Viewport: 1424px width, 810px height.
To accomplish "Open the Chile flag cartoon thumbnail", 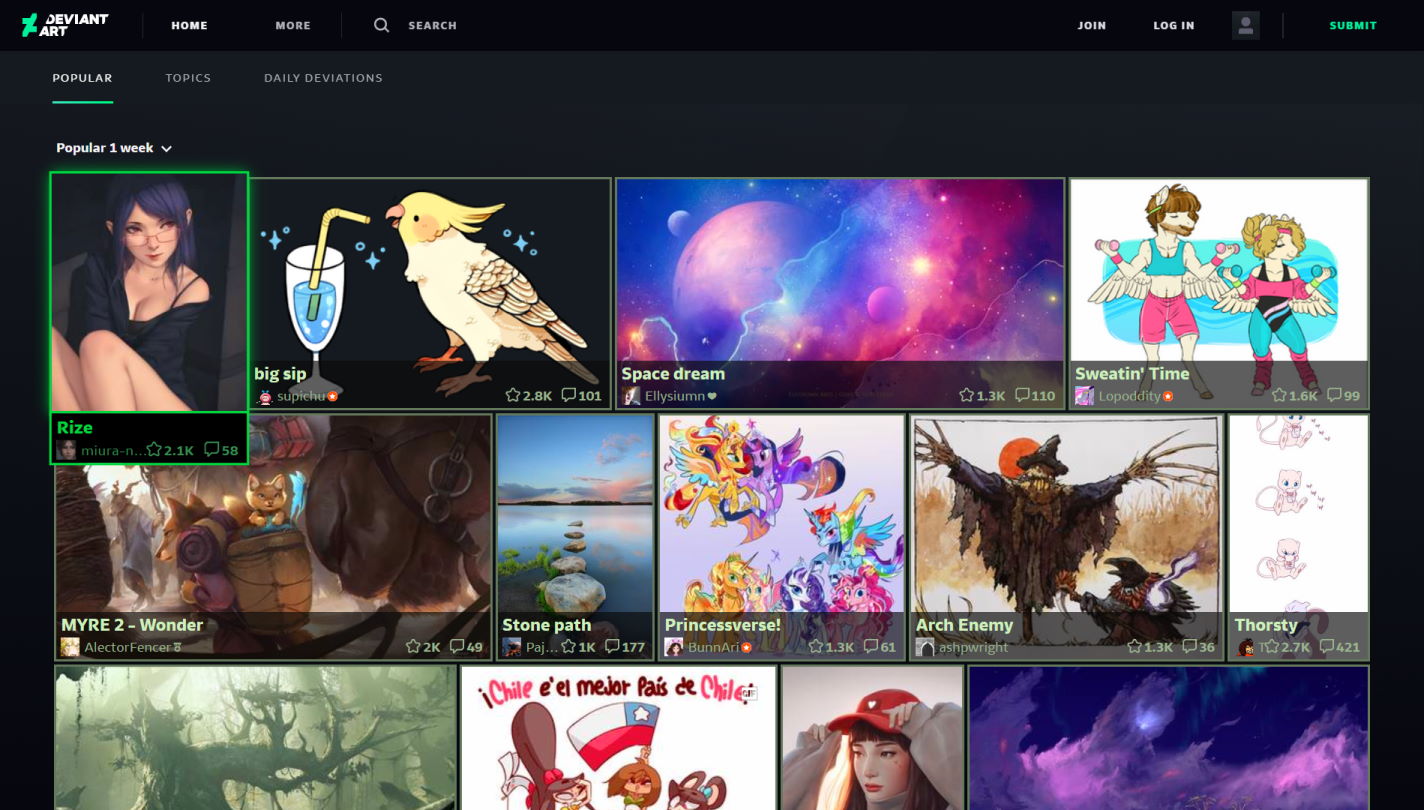I will point(618,738).
